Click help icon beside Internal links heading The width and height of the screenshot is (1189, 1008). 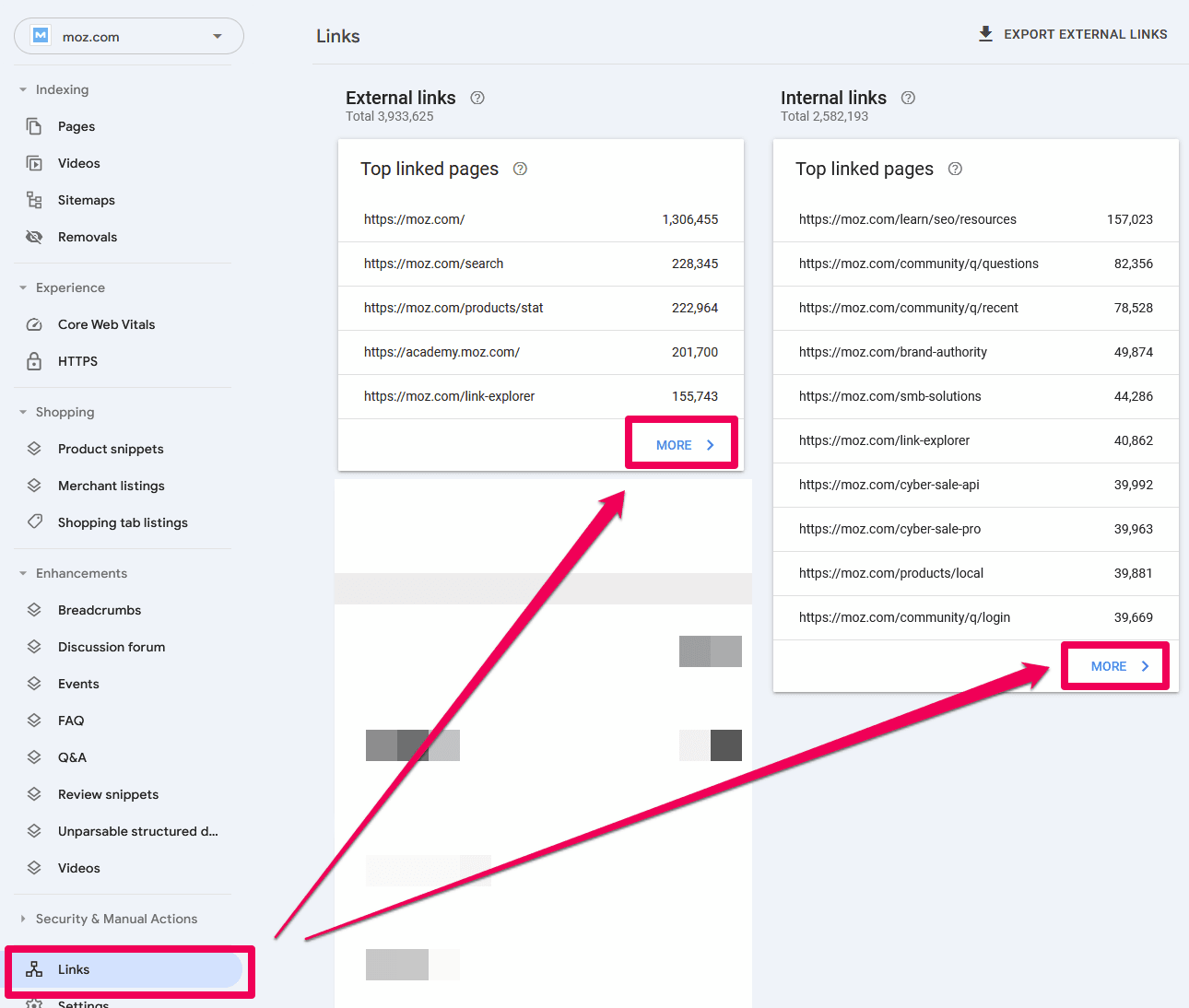(x=908, y=98)
